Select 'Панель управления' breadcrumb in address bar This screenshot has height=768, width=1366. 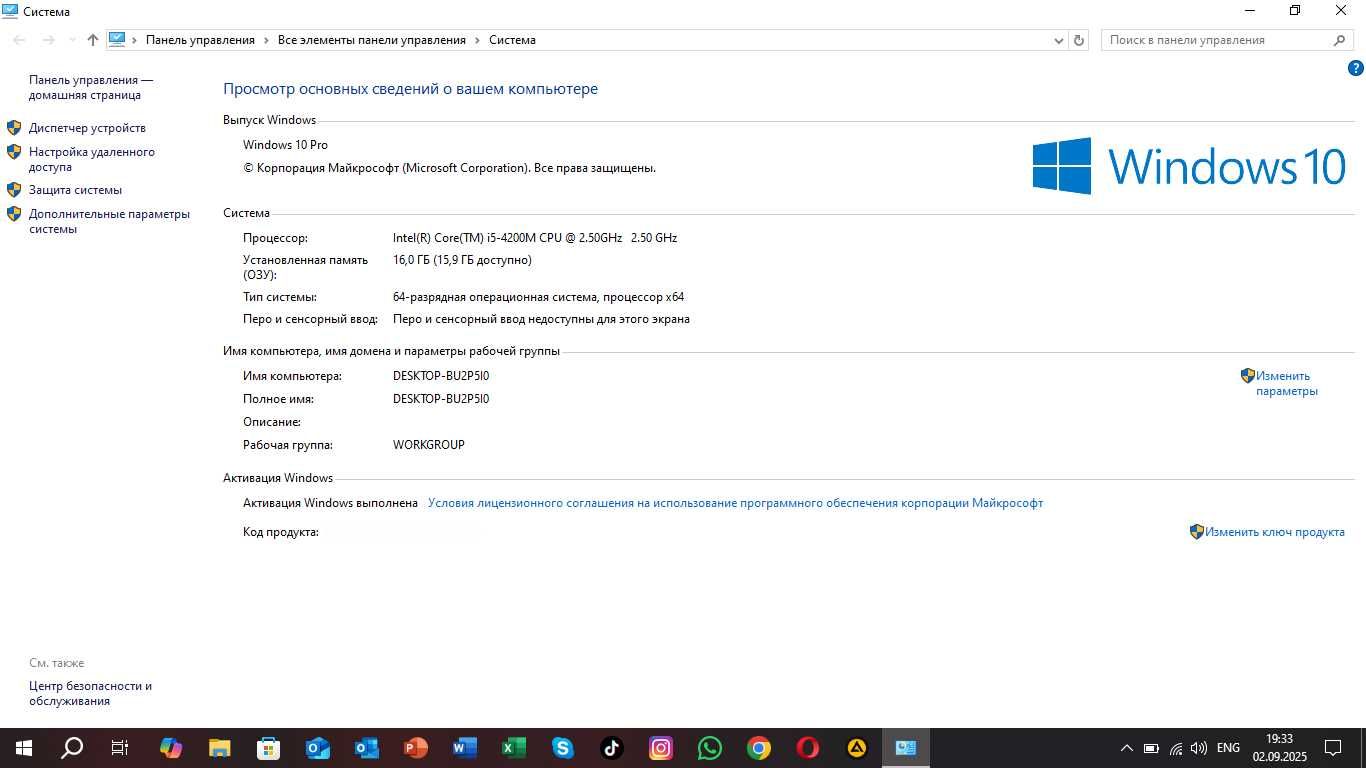tap(200, 40)
